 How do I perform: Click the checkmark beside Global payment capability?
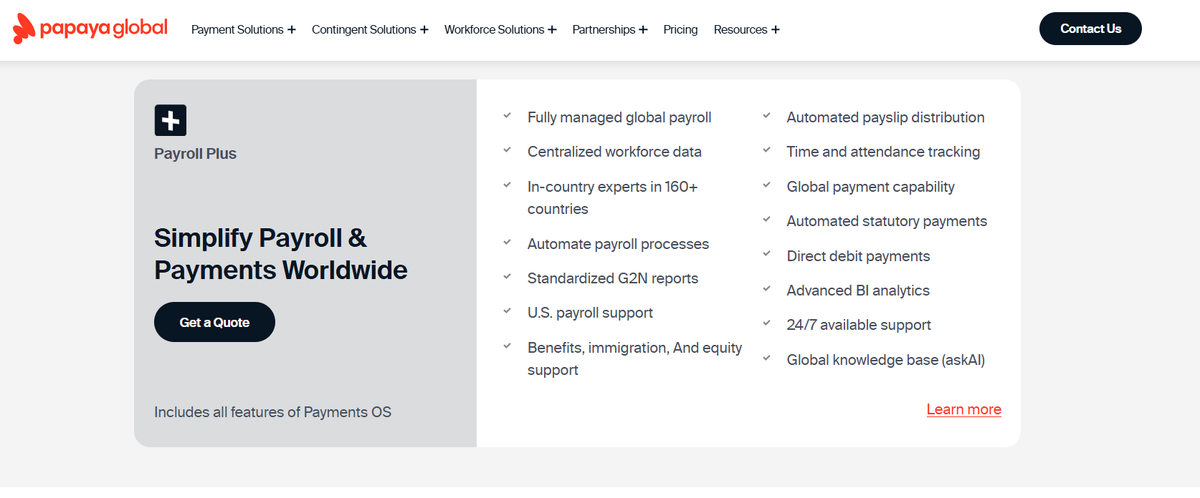point(767,185)
